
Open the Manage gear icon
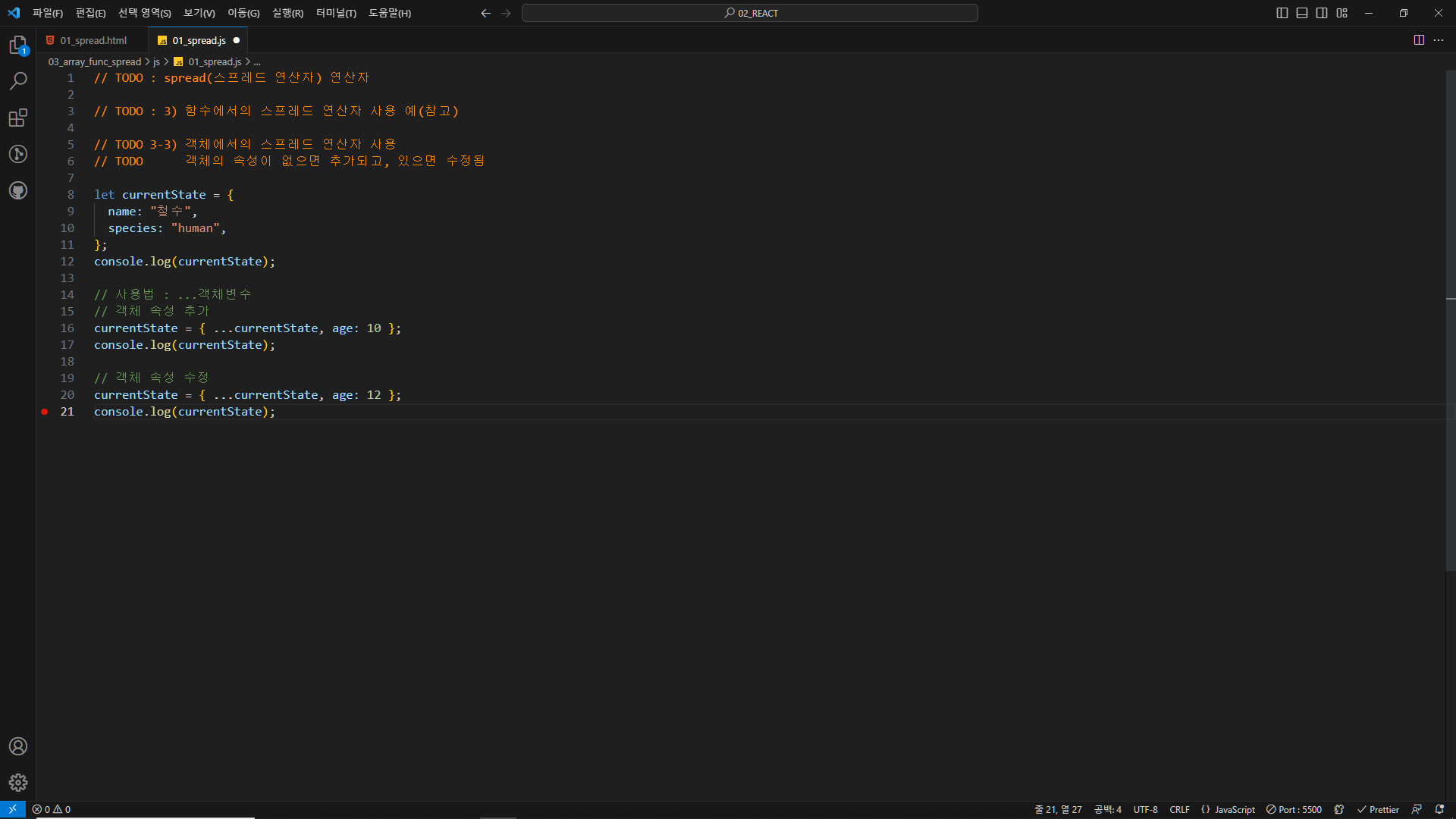pyautogui.click(x=18, y=783)
